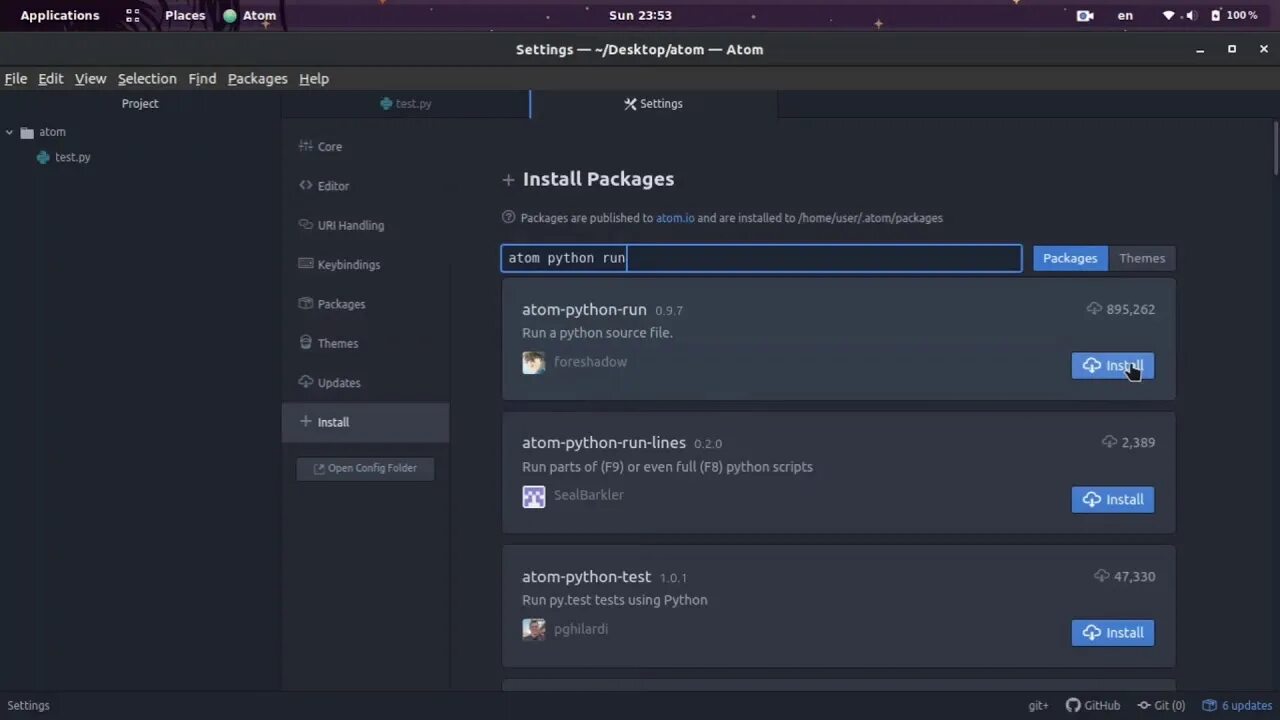Click the foreshadow author name
This screenshot has height=720, width=1280.
tap(590, 362)
